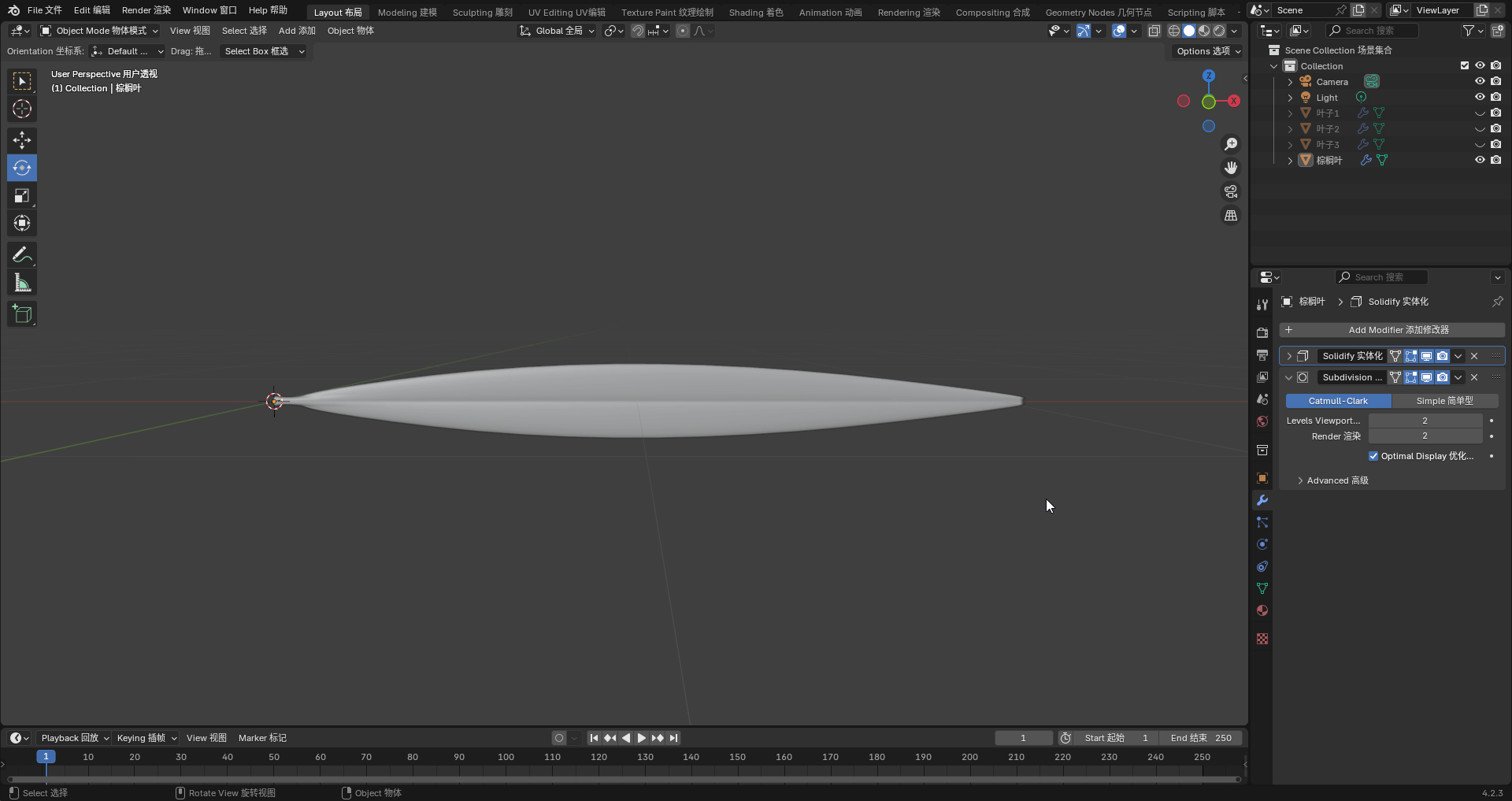The width and height of the screenshot is (1512, 801).
Task: Select the Add Cube tool
Action: [x=22, y=313]
